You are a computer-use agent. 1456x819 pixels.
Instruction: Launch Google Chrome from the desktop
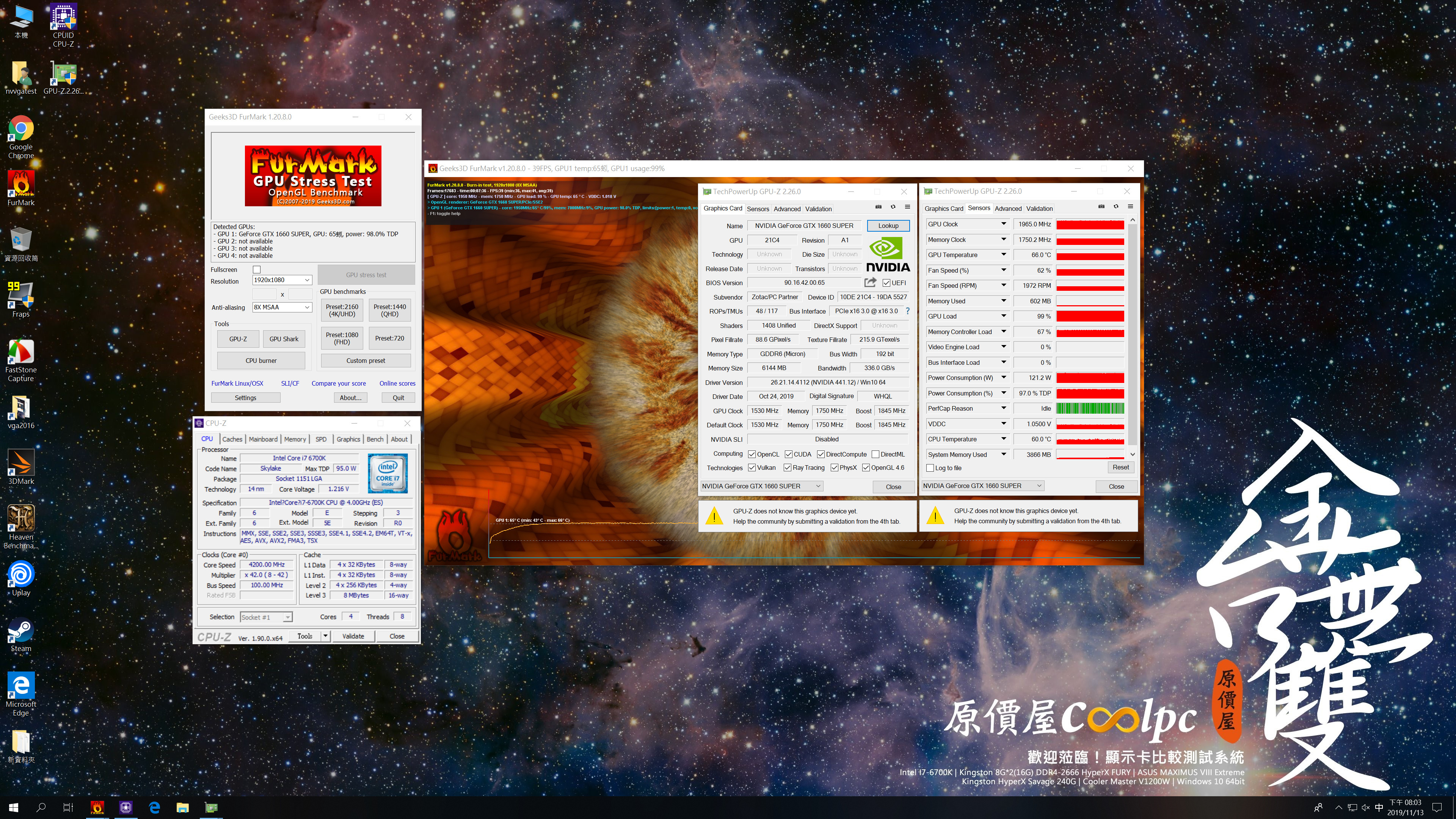(21, 137)
